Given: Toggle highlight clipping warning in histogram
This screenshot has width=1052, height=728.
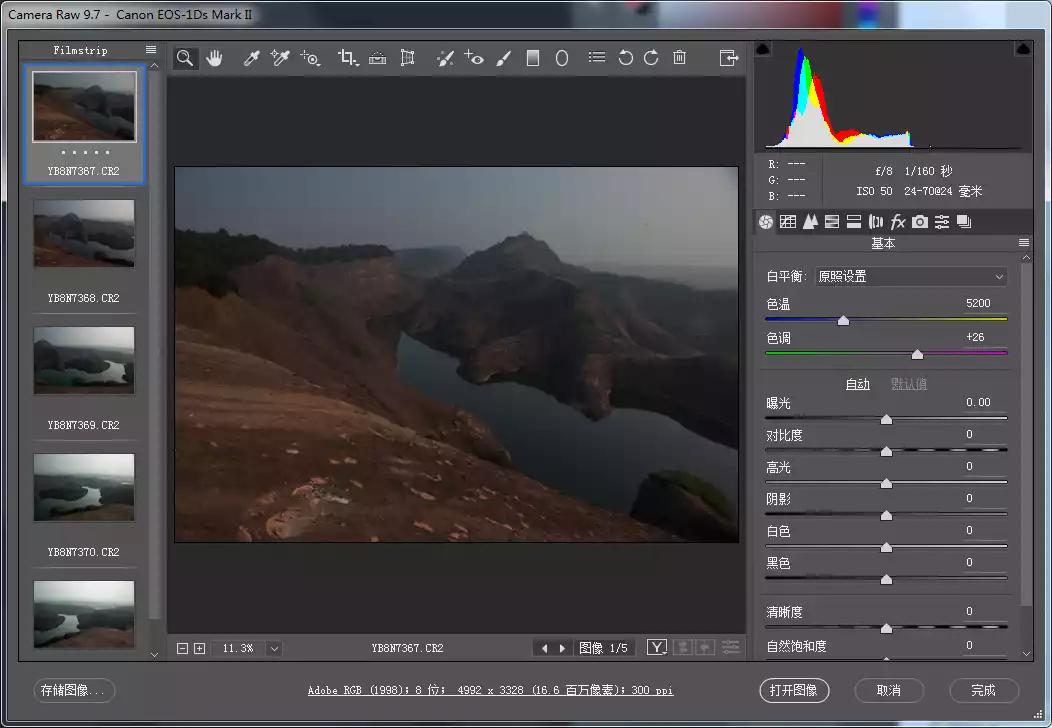Looking at the screenshot, I should [x=1023, y=49].
